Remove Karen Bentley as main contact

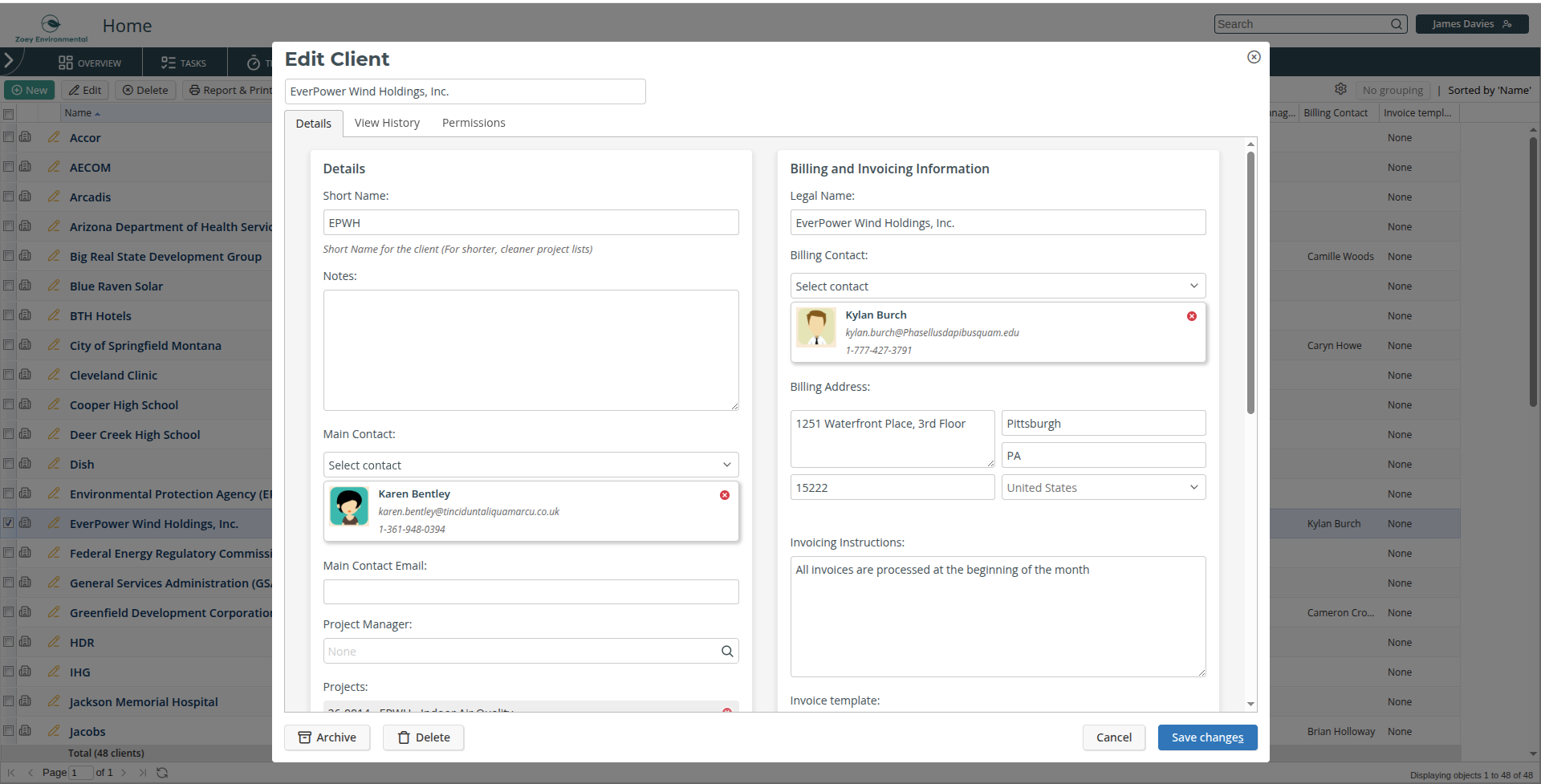point(725,495)
